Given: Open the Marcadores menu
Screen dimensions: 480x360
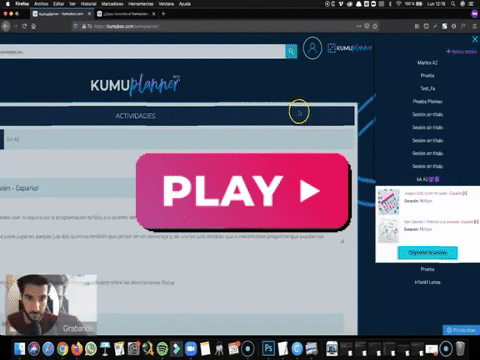Looking at the screenshot, I should point(112,4).
